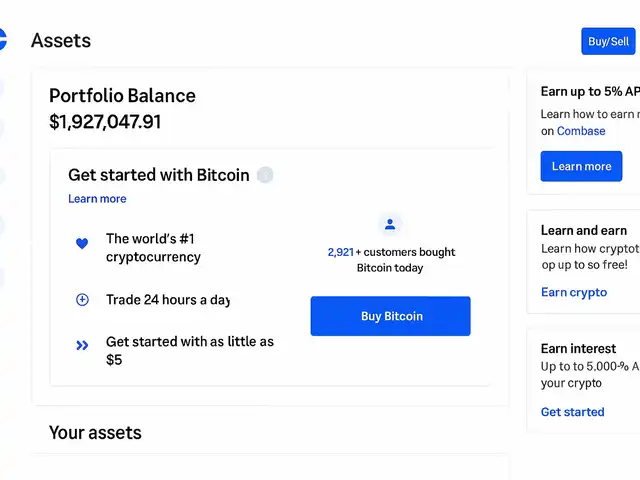
Task: Follow the Earn crypto link
Action: click(574, 292)
